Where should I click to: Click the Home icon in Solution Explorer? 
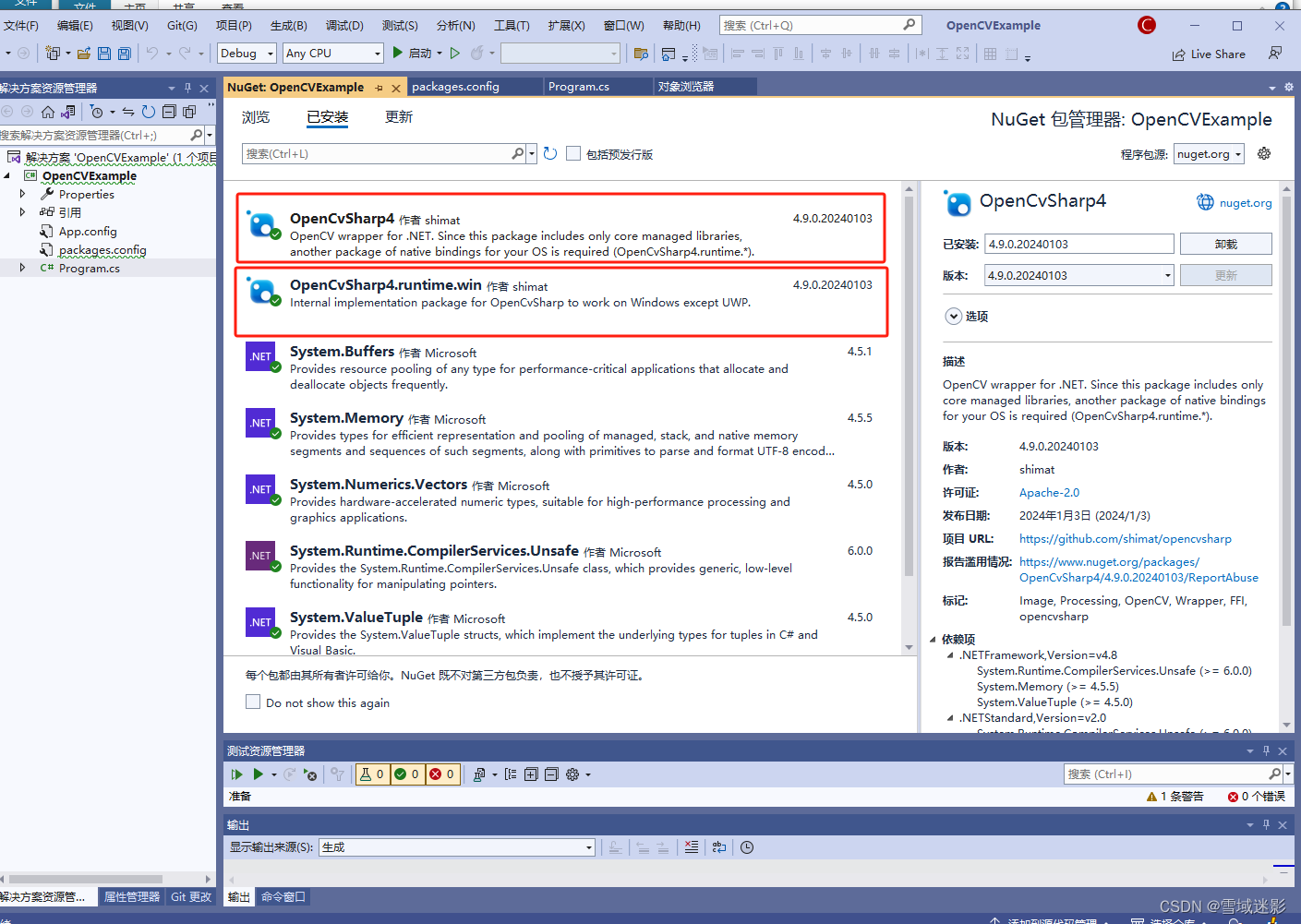pyautogui.click(x=48, y=112)
